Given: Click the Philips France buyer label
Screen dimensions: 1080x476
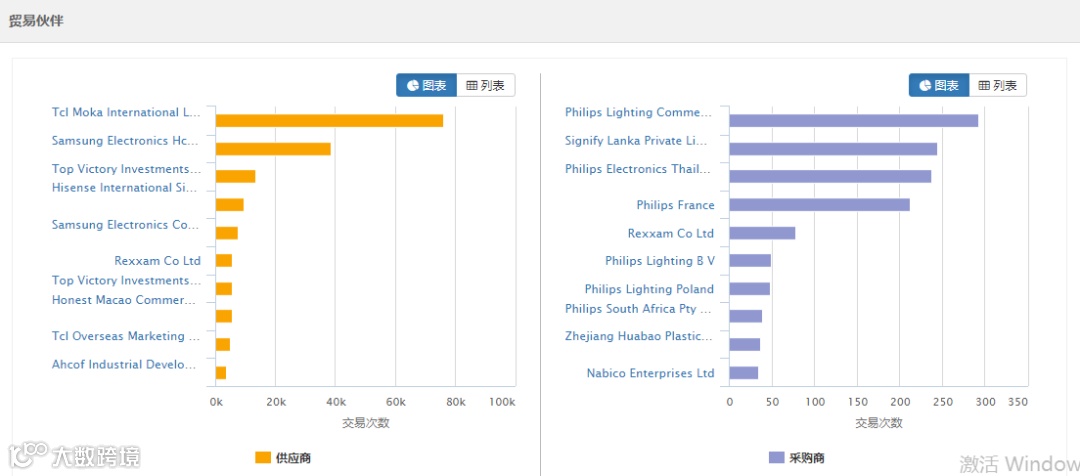Looking at the screenshot, I should tap(676, 205).
